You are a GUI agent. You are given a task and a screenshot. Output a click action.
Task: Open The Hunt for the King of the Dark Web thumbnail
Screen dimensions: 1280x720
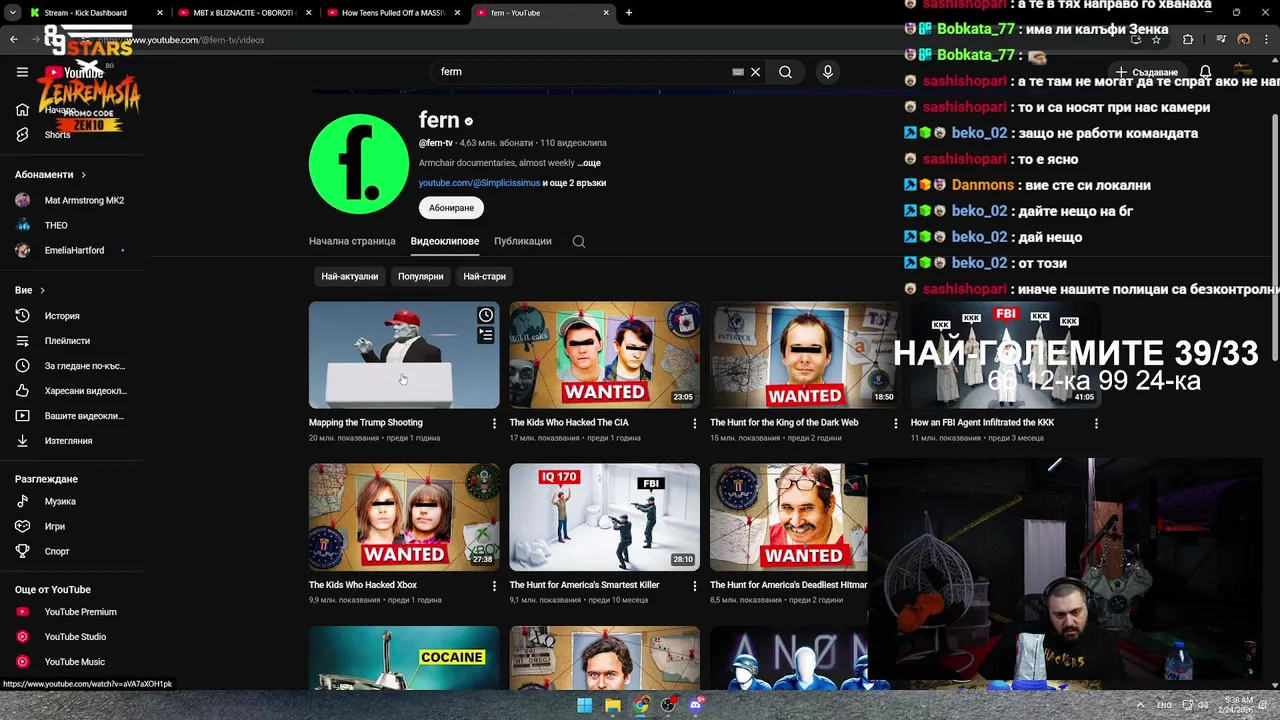tap(804, 355)
